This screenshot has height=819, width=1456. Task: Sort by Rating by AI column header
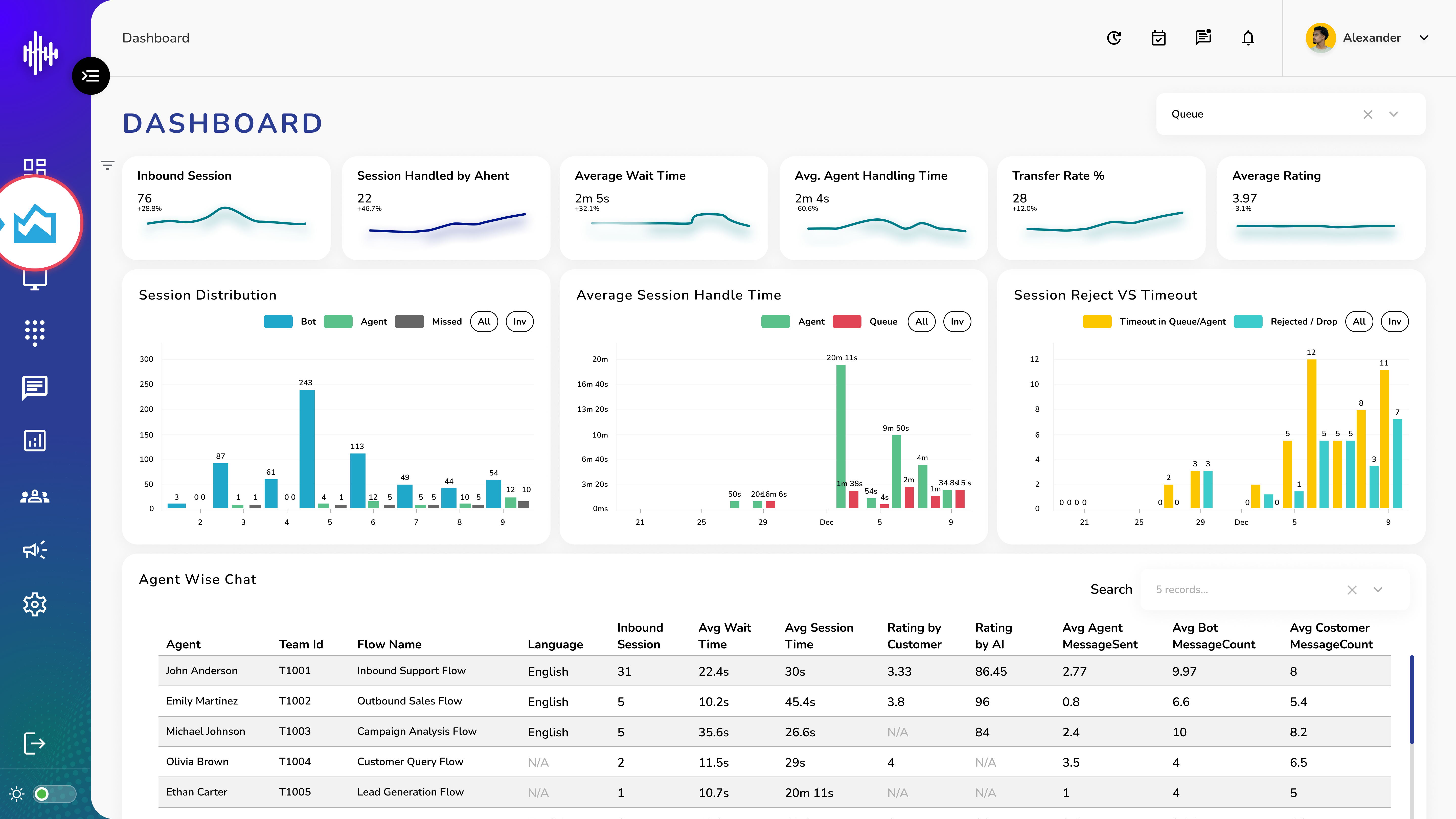(x=993, y=636)
